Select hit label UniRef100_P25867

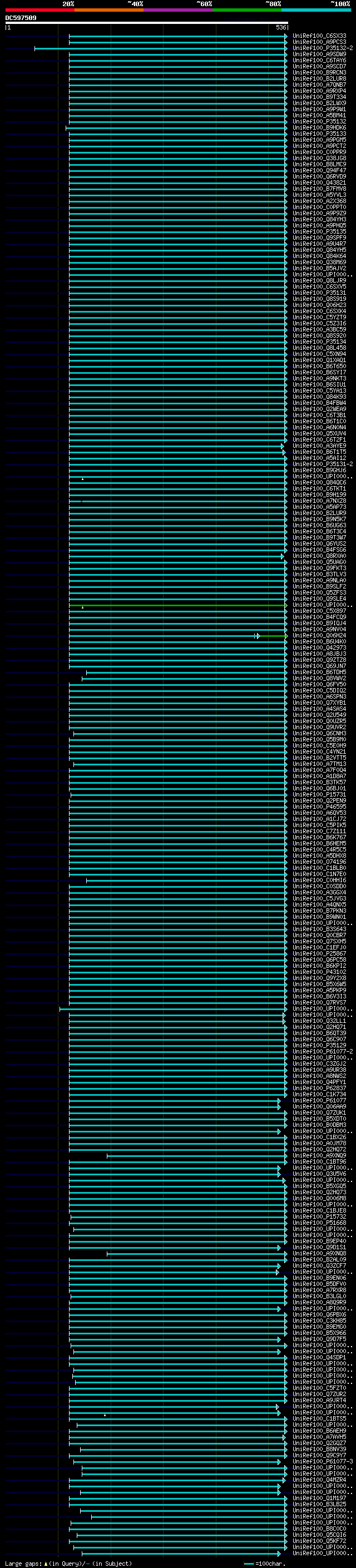tap(319, 954)
